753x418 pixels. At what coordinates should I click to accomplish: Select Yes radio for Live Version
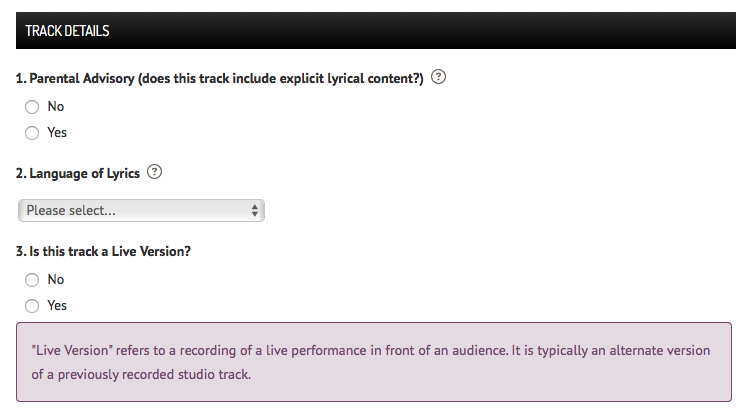(x=32, y=306)
